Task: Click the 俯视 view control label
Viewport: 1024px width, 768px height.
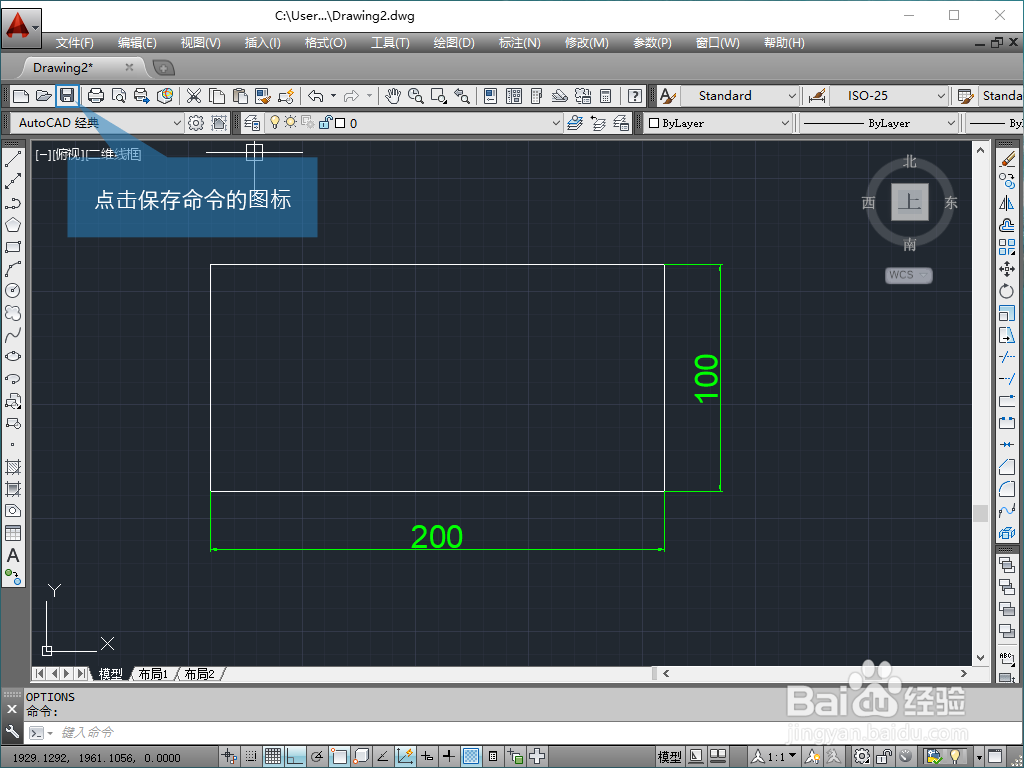Action: coord(68,154)
